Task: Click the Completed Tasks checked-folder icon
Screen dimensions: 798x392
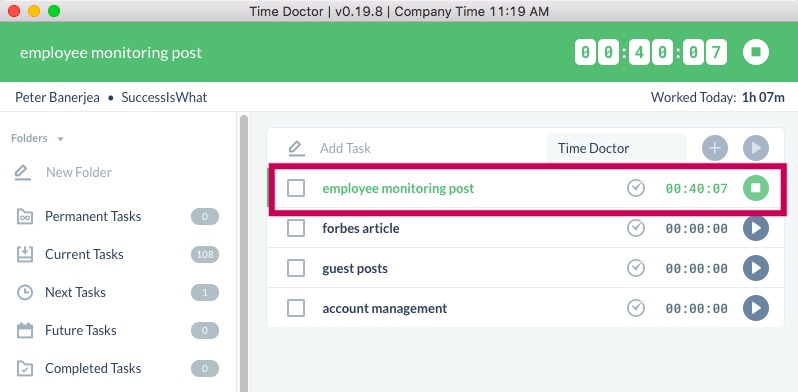Action: point(25,369)
